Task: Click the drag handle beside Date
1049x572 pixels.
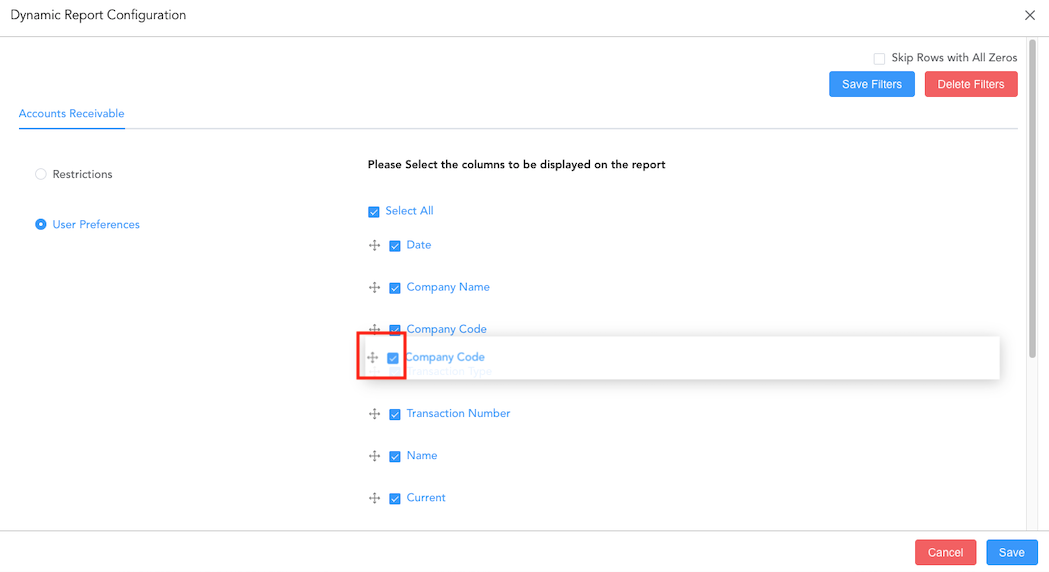Action: 374,246
